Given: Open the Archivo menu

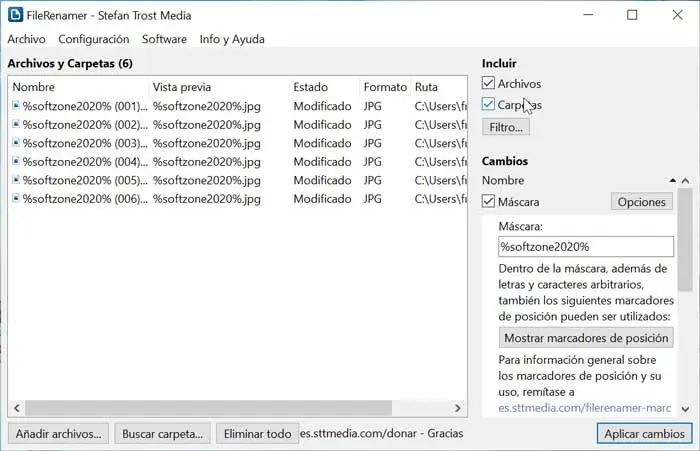Looking at the screenshot, I should 26,39.
